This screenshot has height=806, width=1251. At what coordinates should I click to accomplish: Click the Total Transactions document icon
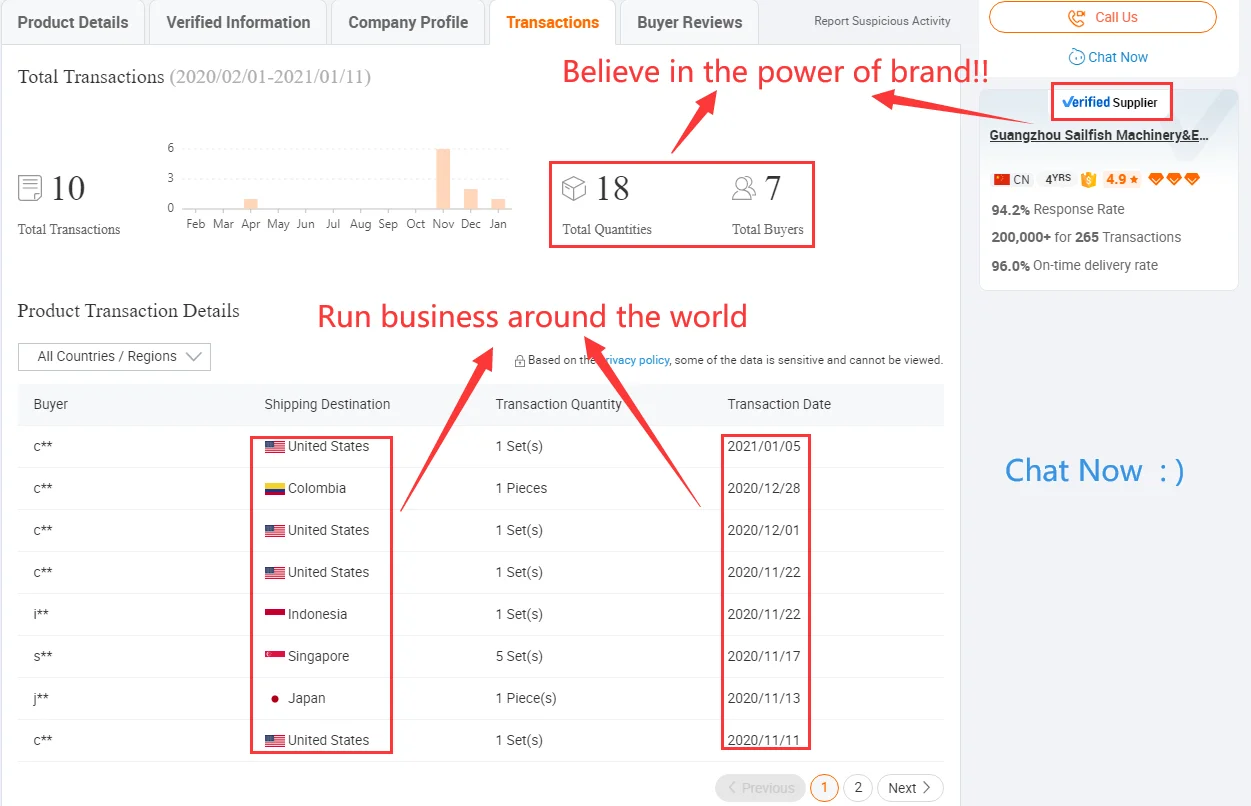(x=30, y=188)
